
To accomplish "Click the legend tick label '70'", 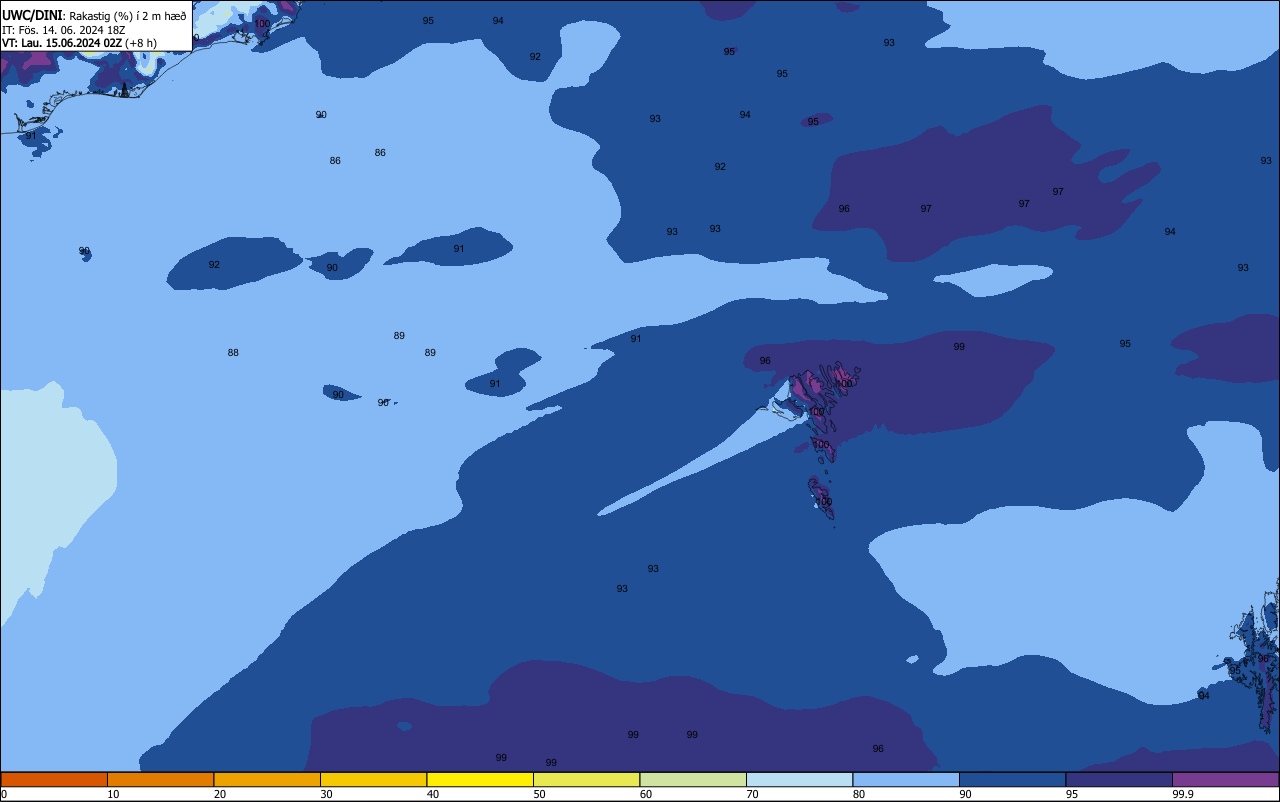I will pyautogui.click(x=752, y=794).
